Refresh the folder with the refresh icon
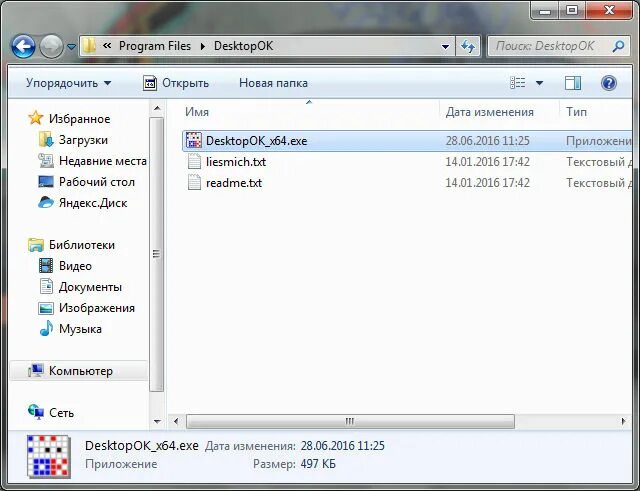The height and width of the screenshot is (491, 640). click(x=468, y=46)
